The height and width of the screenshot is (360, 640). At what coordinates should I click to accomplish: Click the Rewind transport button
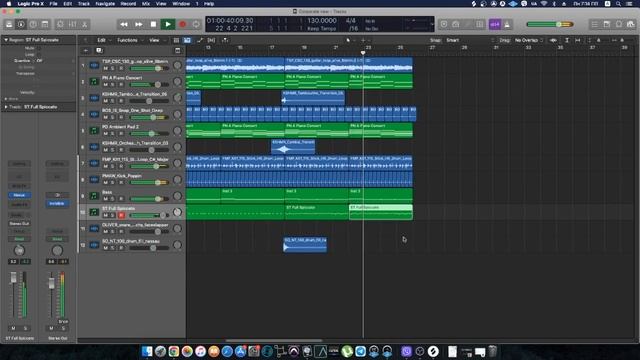(x=124, y=24)
